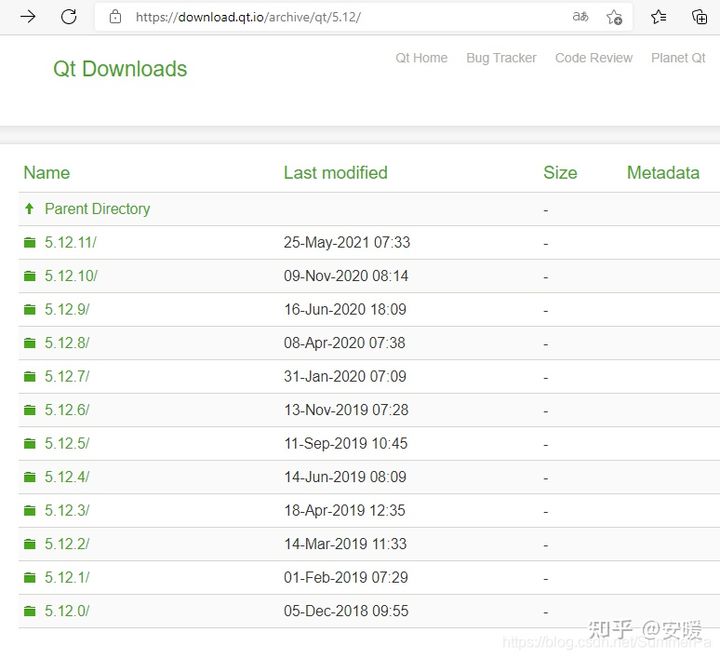Open the collections icon
Screen dimensions: 720x659
coord(699,17)
